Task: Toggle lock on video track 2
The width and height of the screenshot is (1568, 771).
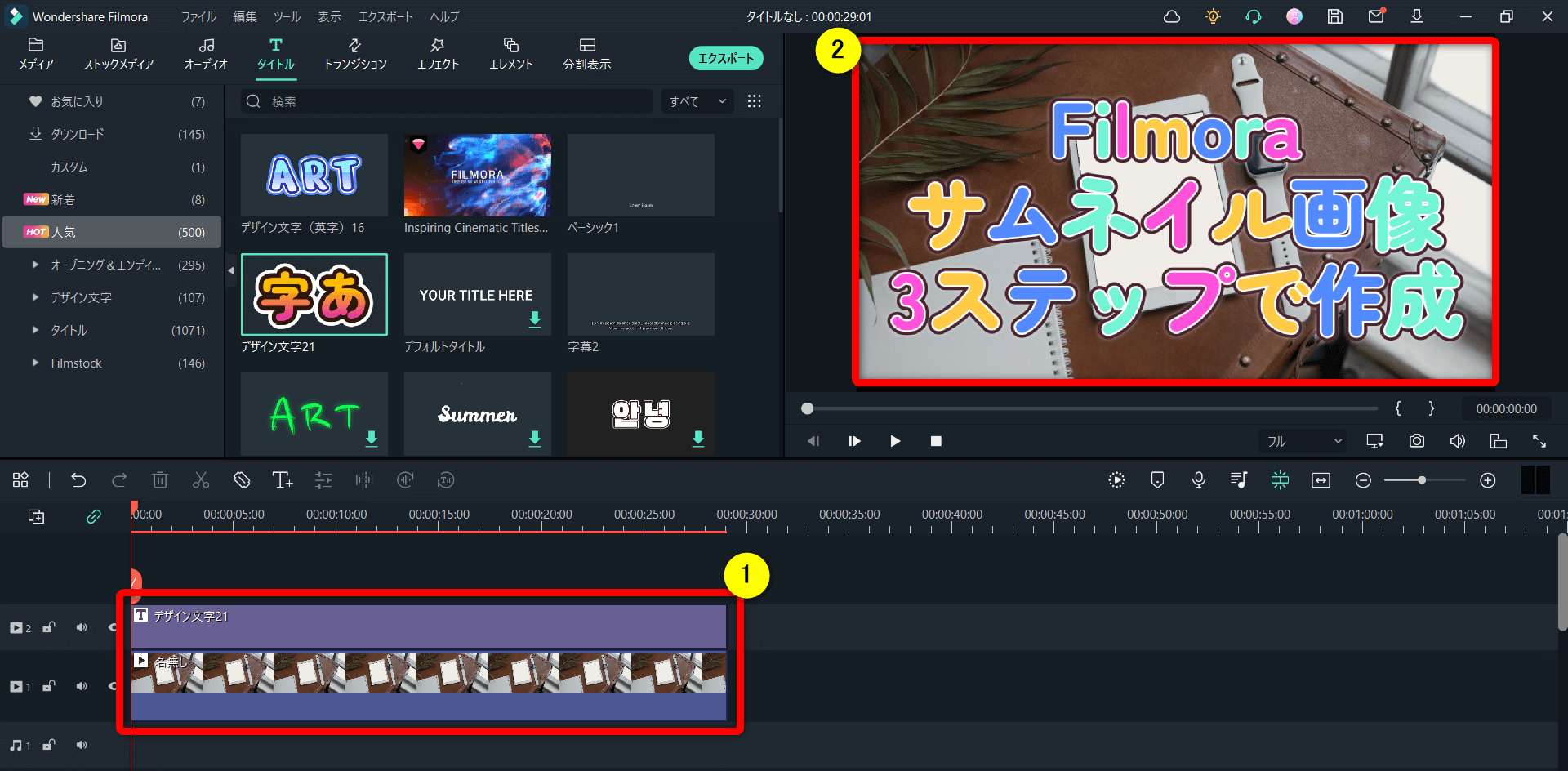Action: (x=49, y=627)
